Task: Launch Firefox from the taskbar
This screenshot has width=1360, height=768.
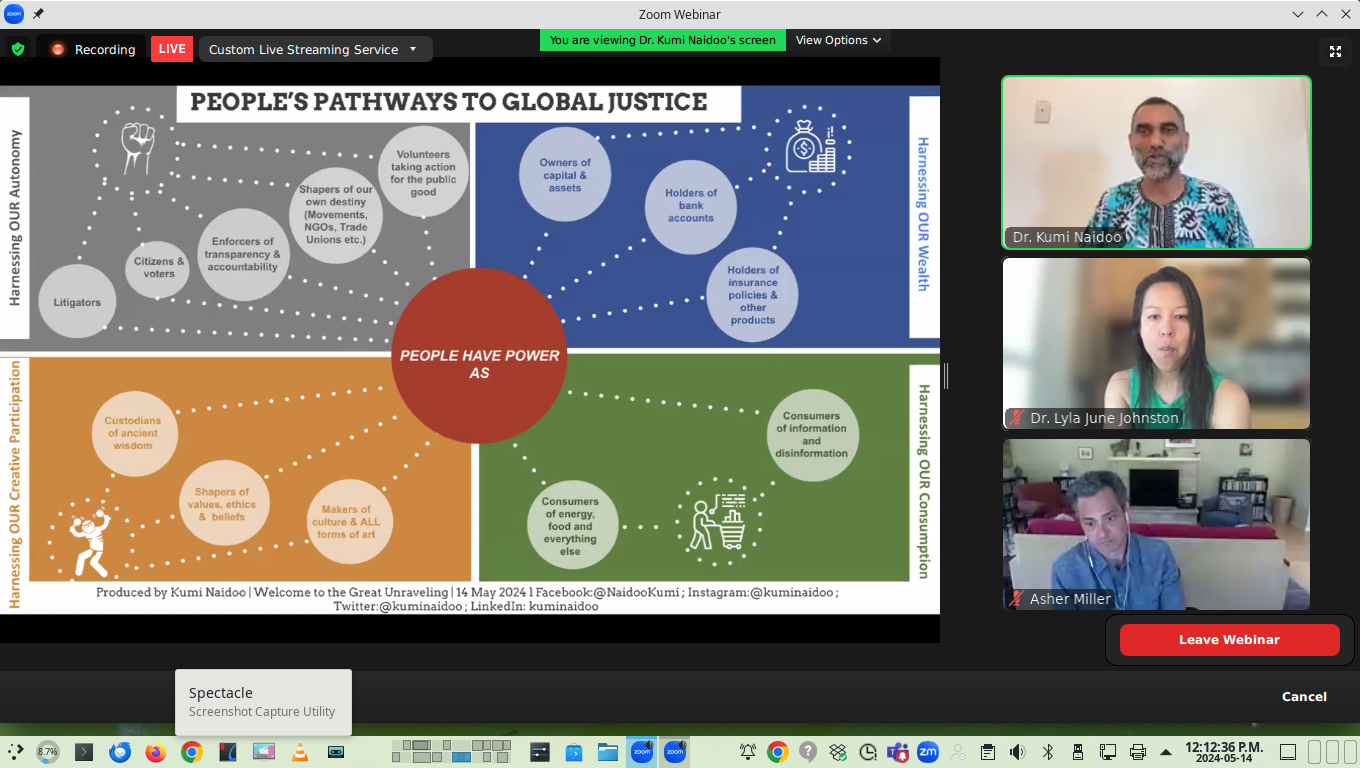Action: tap(155, 752)
